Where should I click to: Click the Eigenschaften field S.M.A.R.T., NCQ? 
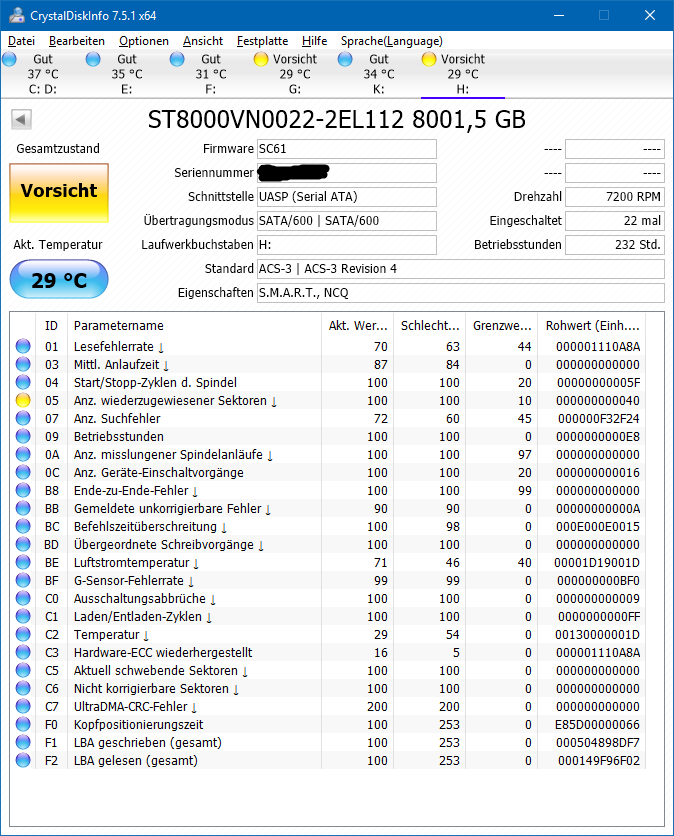(461, 293)
